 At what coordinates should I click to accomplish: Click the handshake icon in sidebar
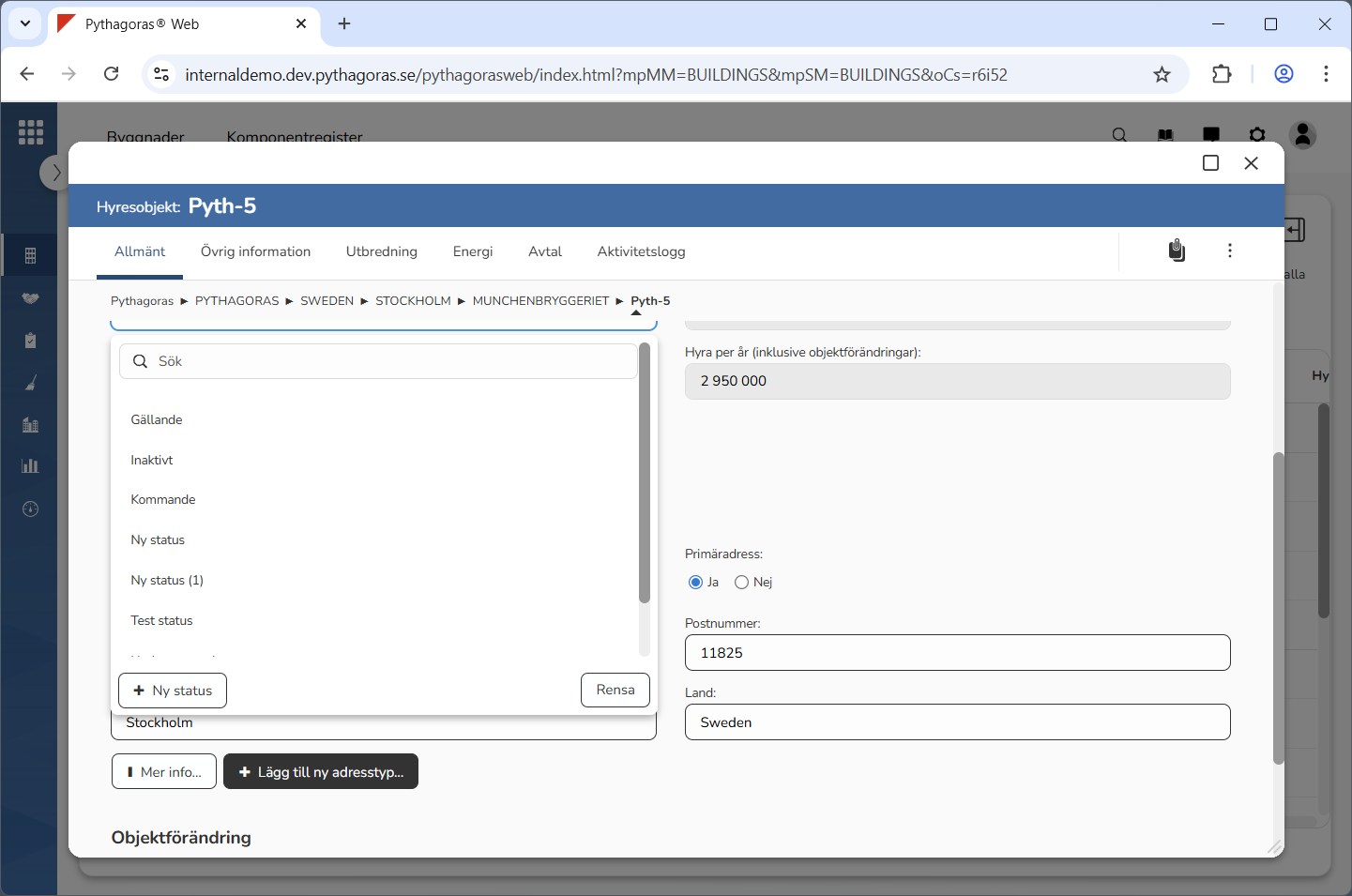(x=30, y=298)
